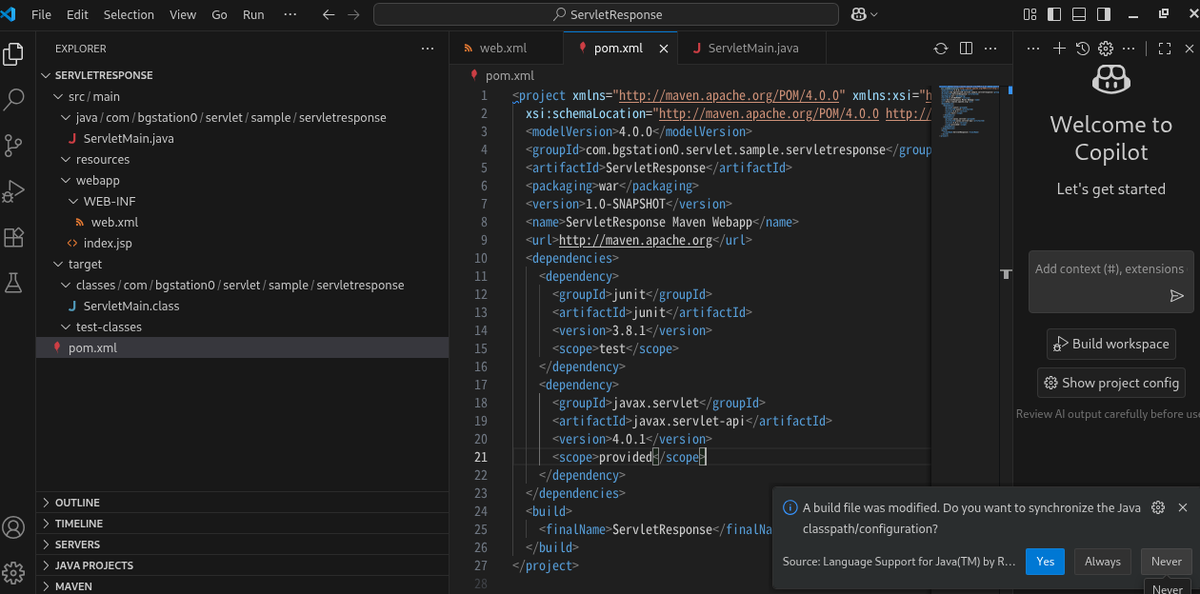Open the Run and Debug view
Screen dimensions: 1200x594
(x=14, y=191)
